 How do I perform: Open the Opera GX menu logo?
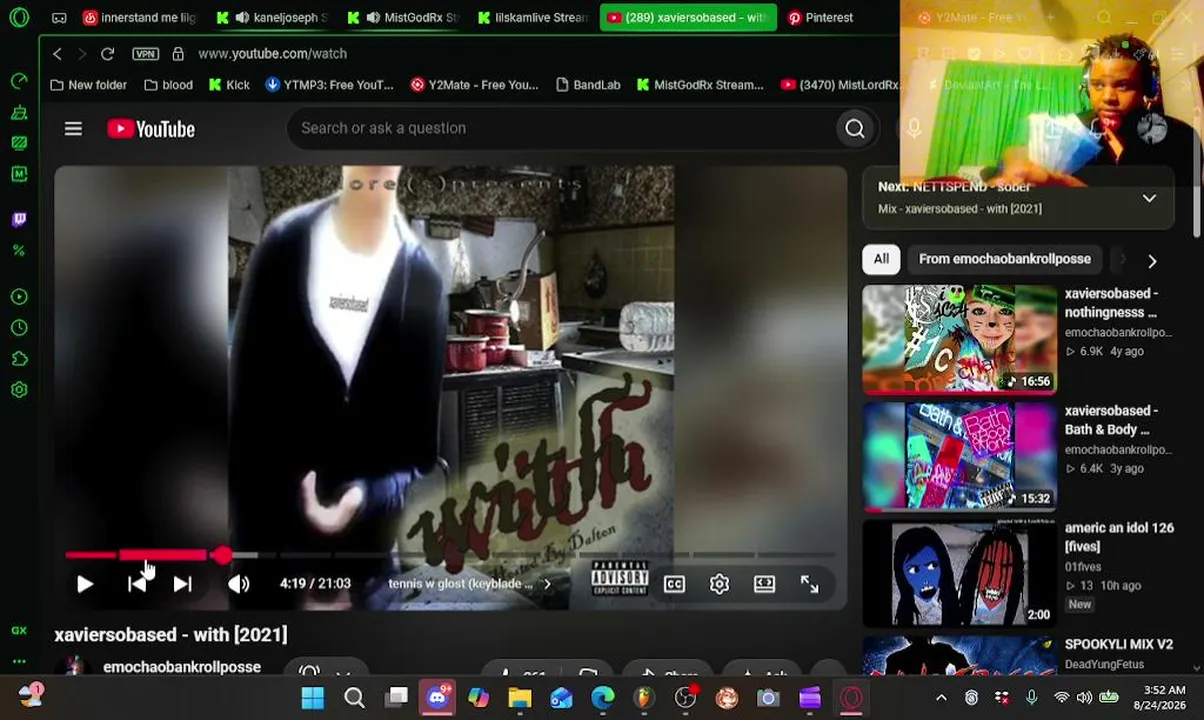click(x=19, y=17)
